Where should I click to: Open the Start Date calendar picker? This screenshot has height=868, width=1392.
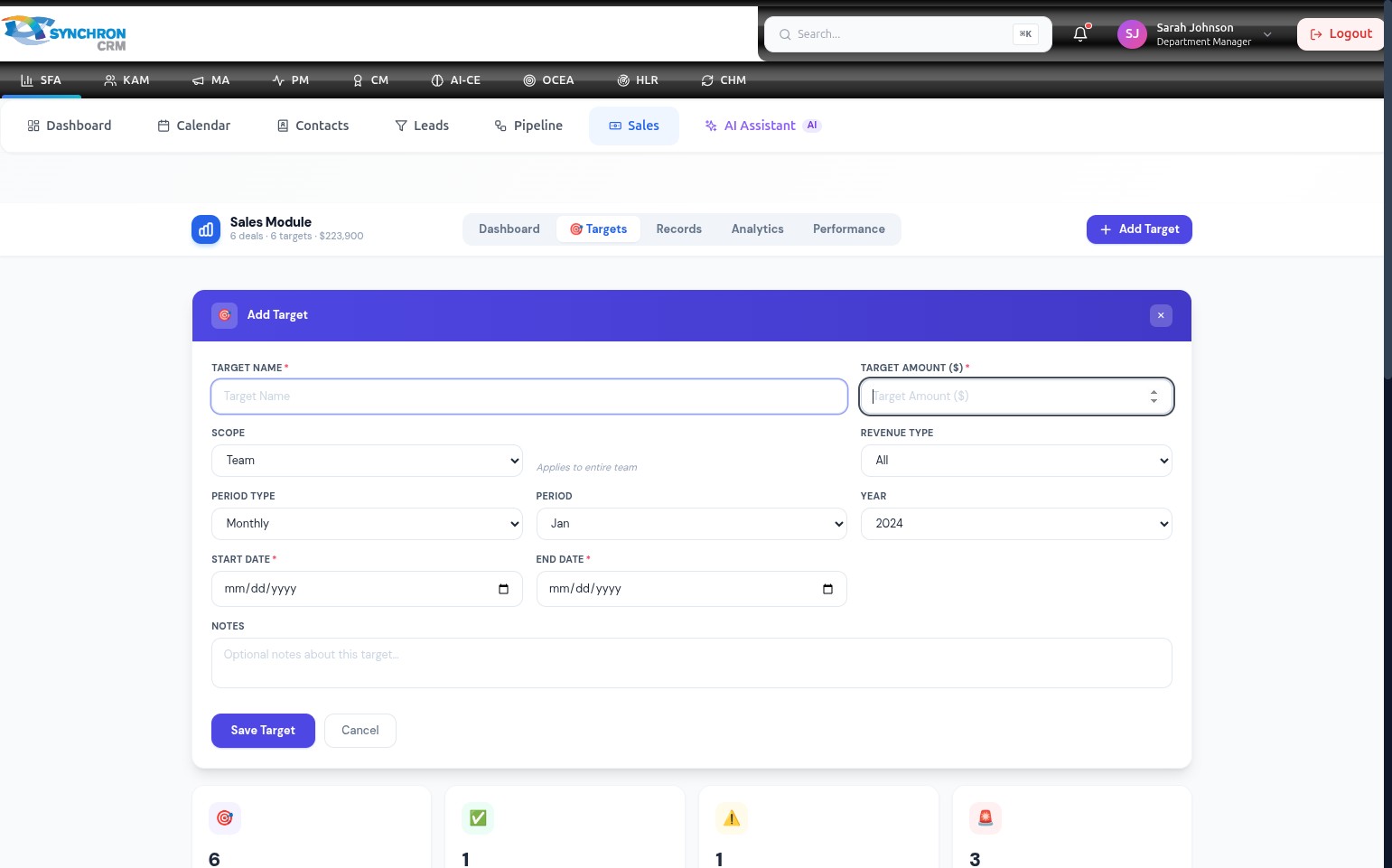coord(503,589)
